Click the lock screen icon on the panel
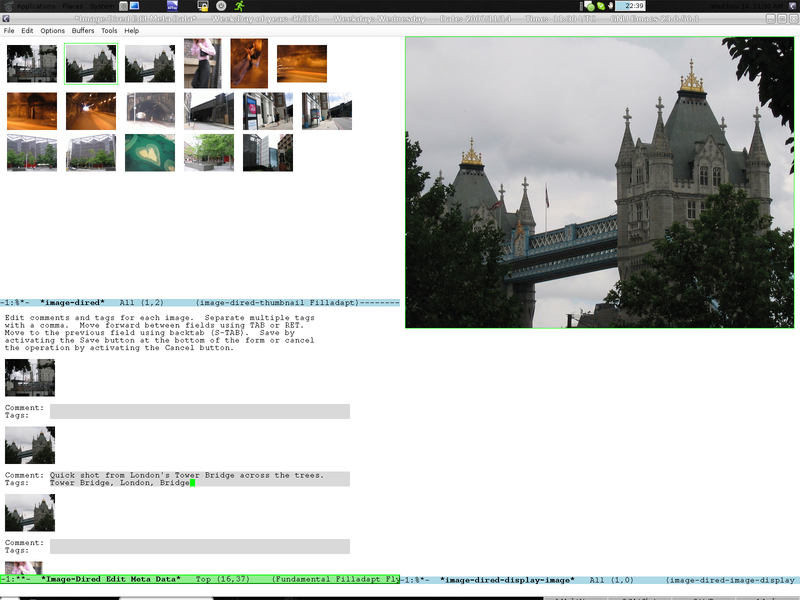 point(202,7)
